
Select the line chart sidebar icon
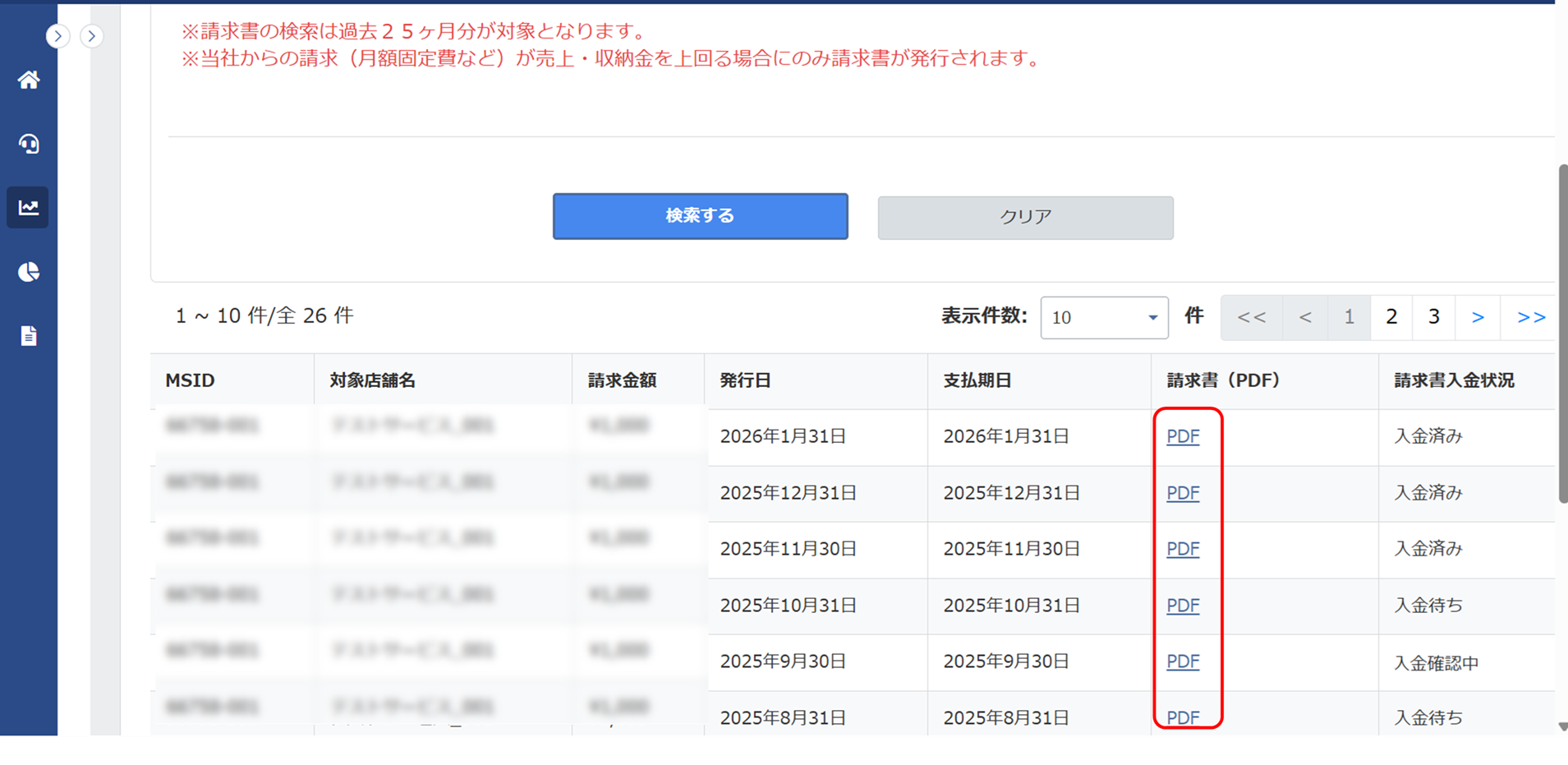pos(29,207)
